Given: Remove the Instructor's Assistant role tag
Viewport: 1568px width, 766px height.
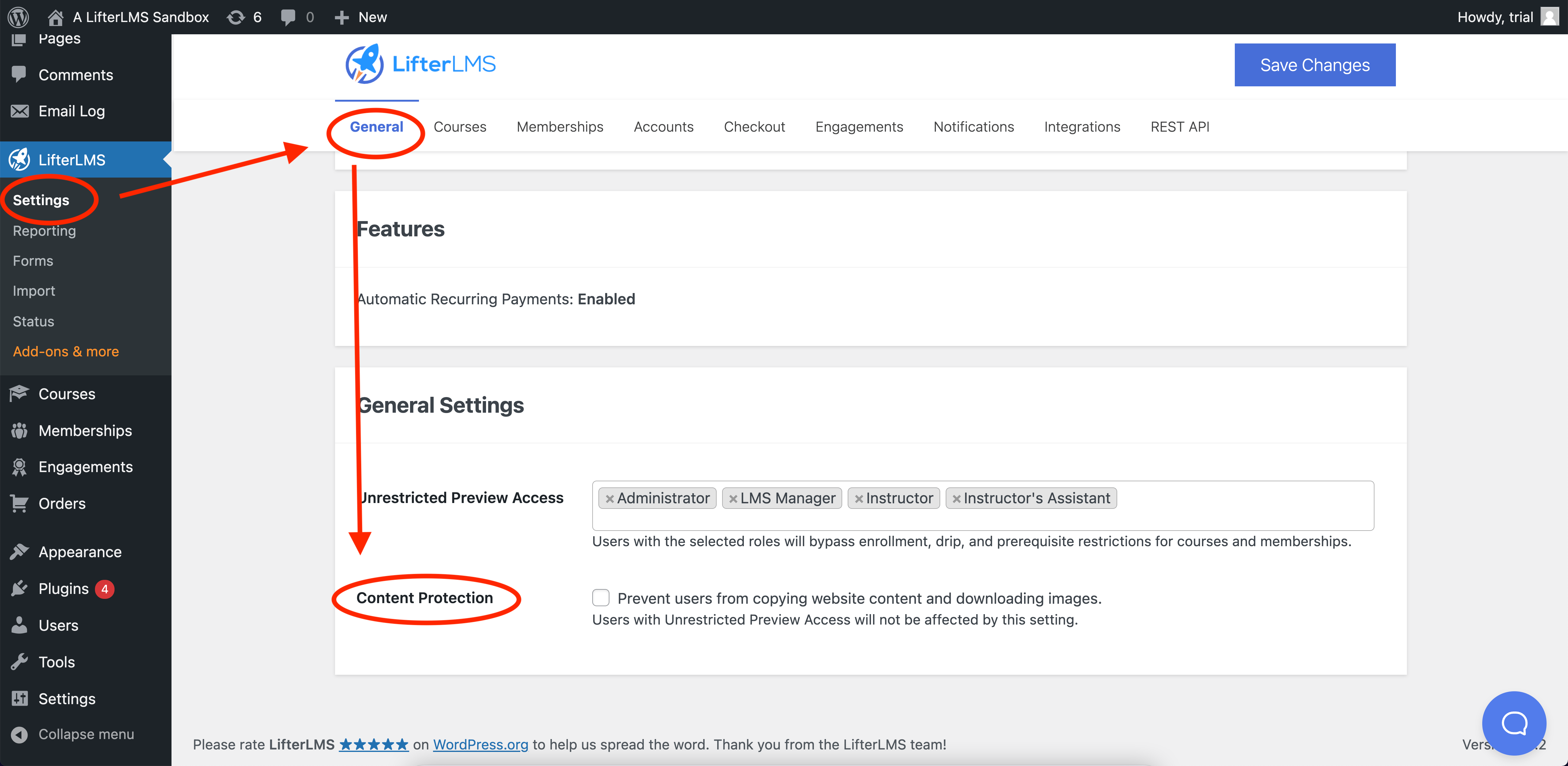Looking at the screenshot, I should [x=956, y=498].
